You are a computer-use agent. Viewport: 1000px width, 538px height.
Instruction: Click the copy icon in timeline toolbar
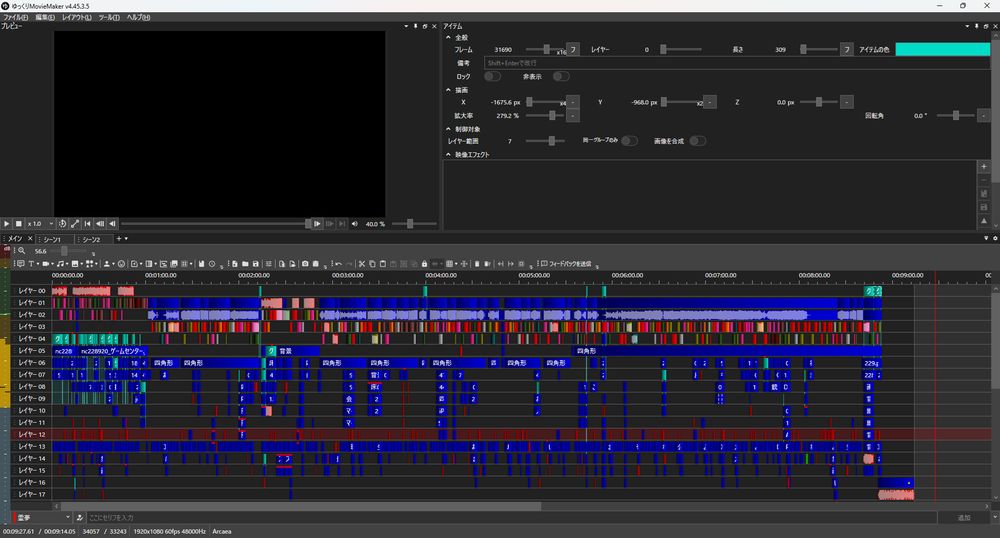pyautogui.click(x=372, y=263)
